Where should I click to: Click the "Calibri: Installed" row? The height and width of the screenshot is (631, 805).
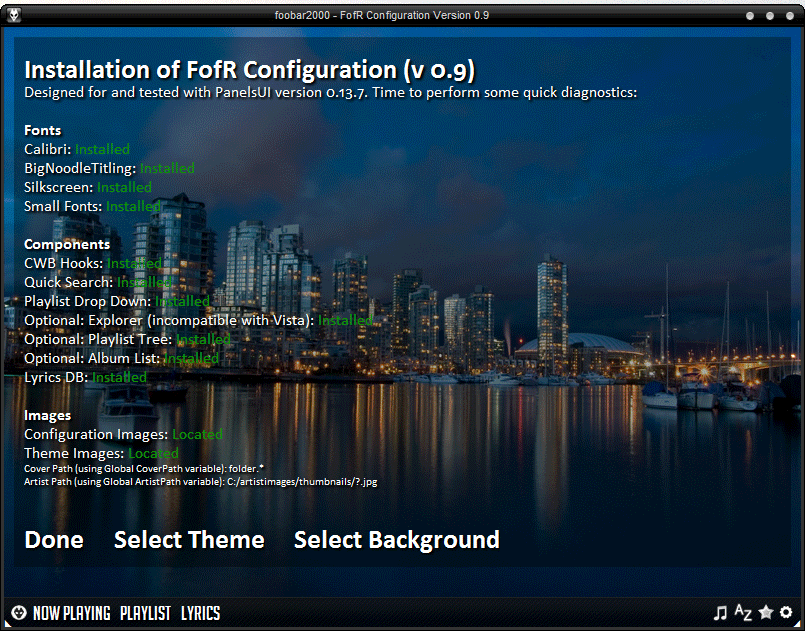(77, 149)
